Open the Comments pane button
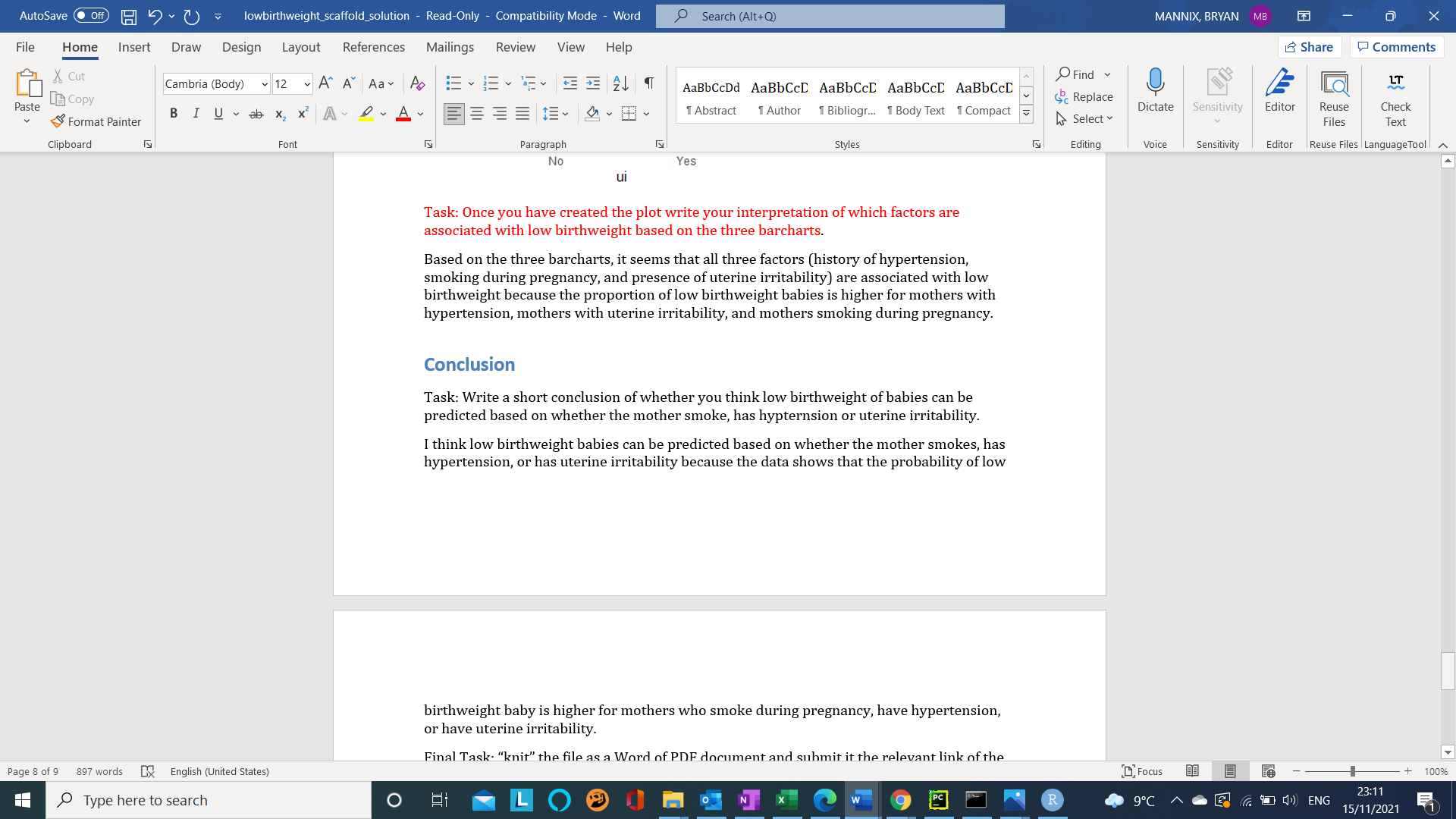The height and width of the screenshot is (819, 1456). 1396,47
